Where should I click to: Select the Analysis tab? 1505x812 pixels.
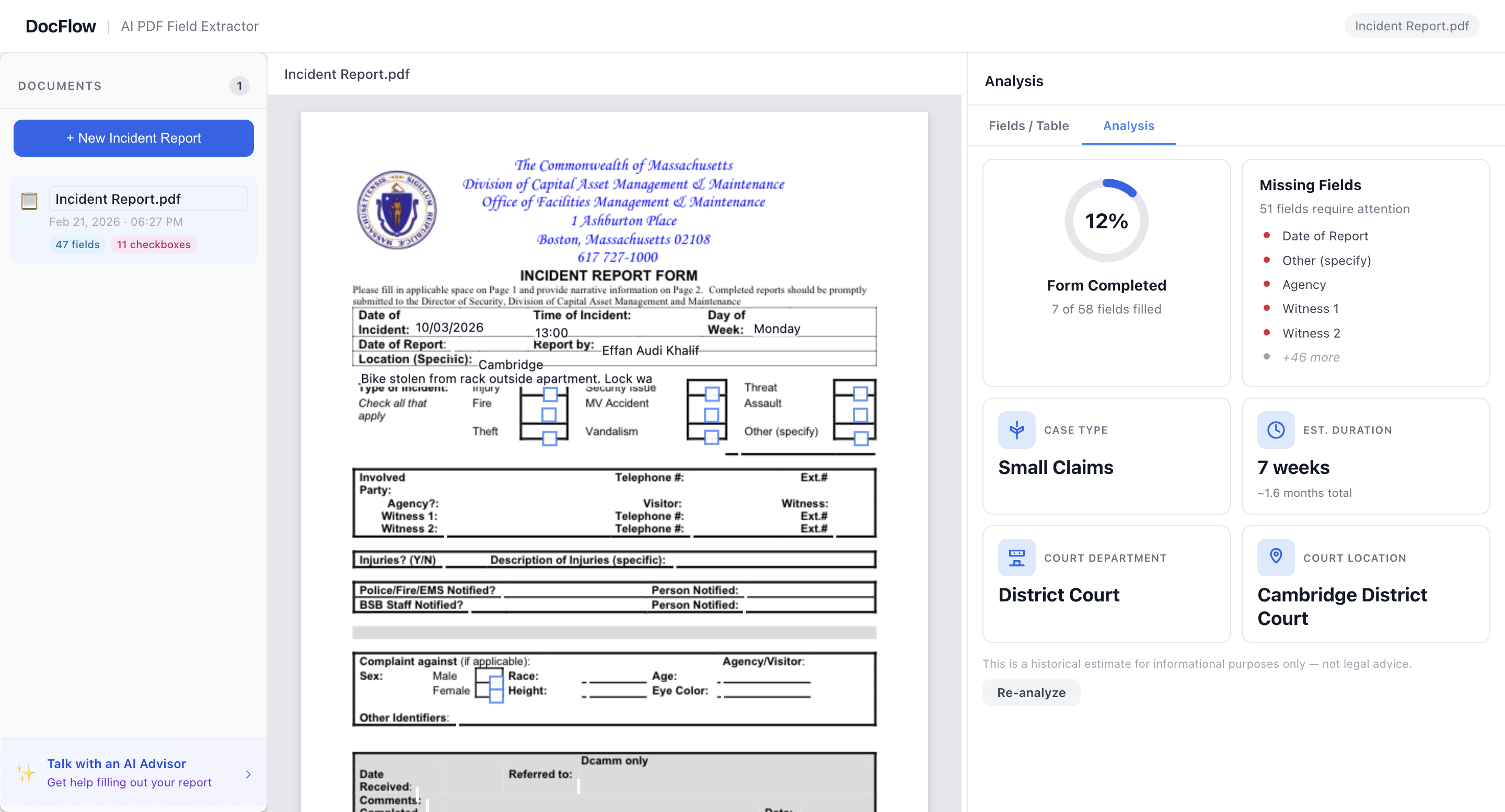tap(1128, 125)
